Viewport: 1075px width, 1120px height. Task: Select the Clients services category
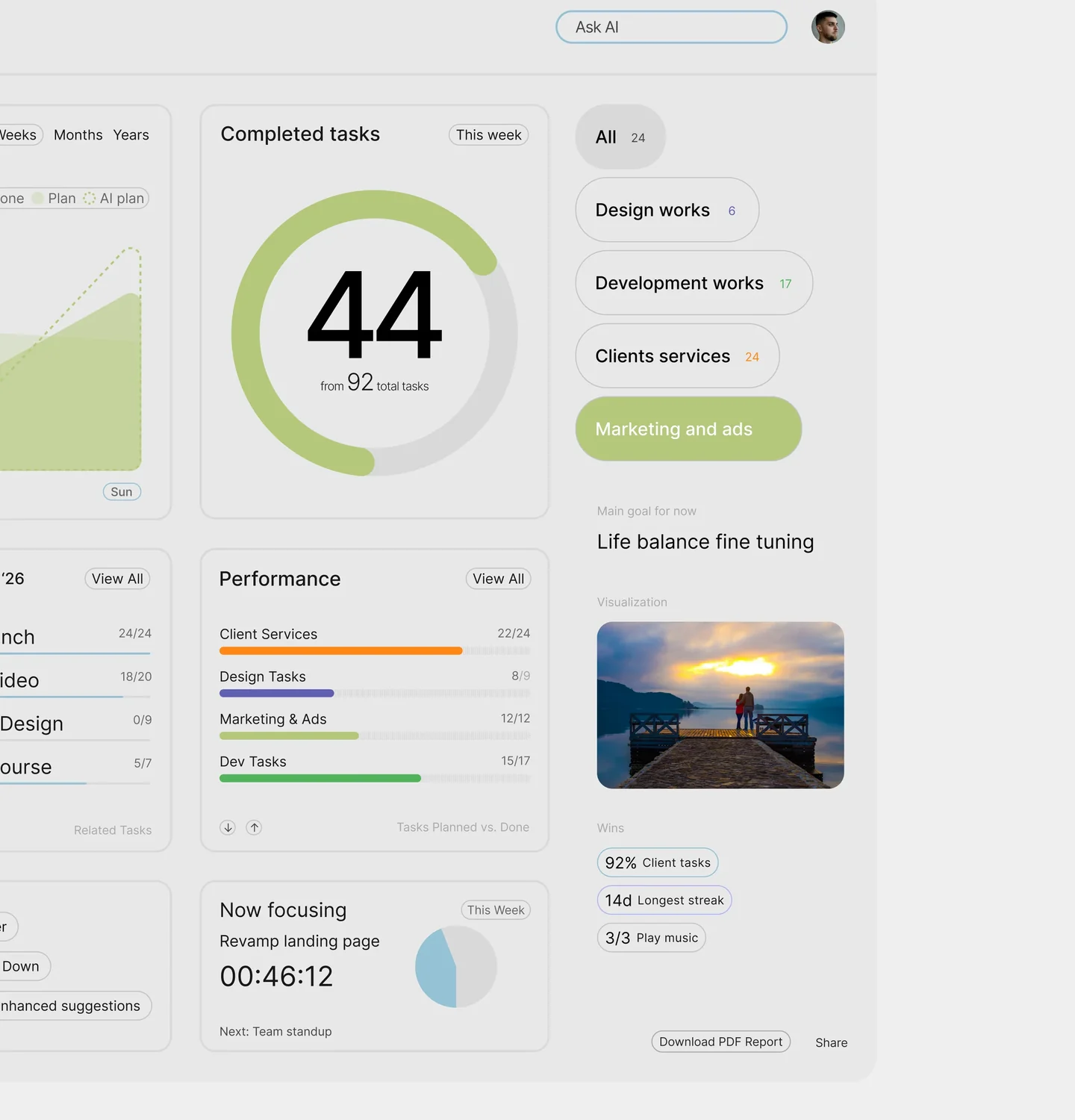pos(678,356)
